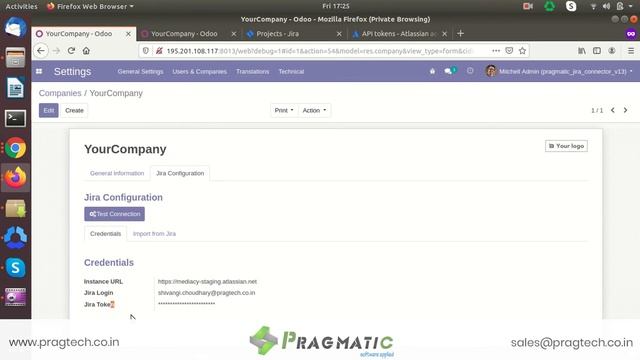This screenshot has height=360, width=640.
Task: Open Firefox hamburger menu
Action: click(631, 51)
